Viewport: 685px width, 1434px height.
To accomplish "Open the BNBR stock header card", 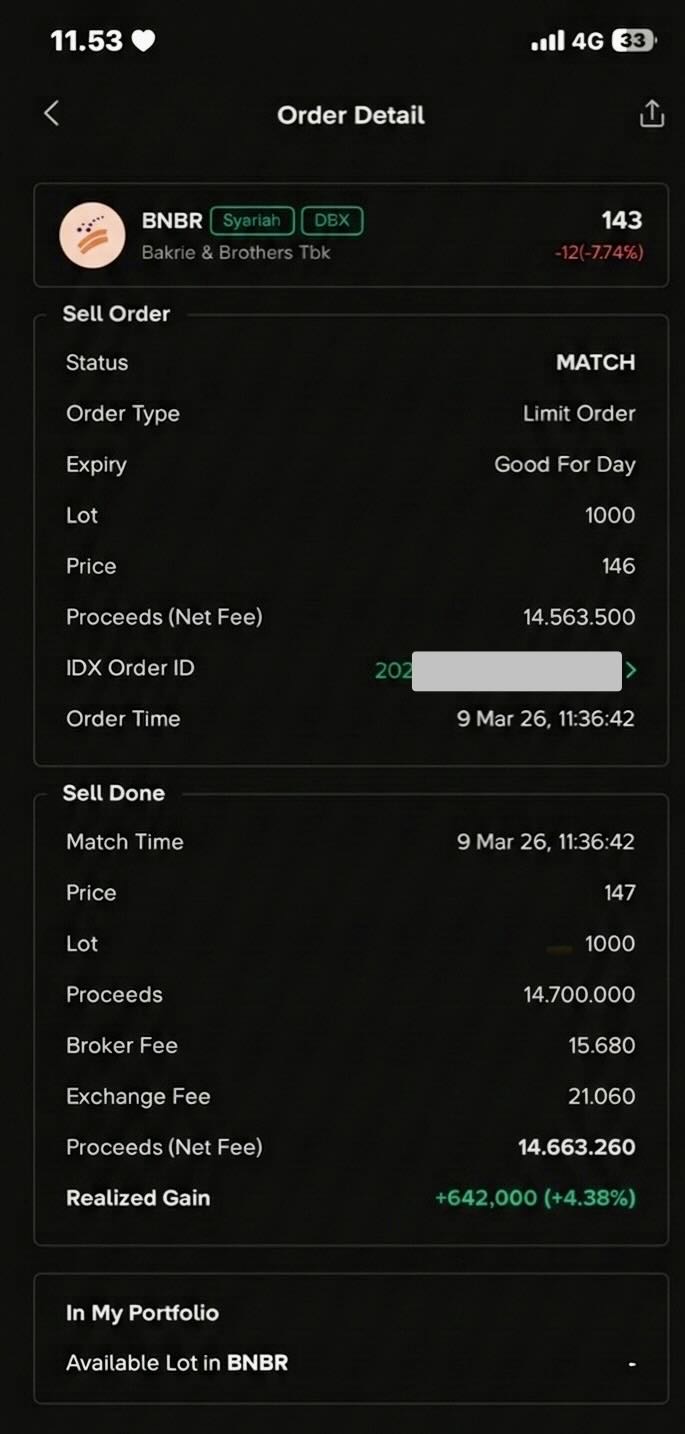I will pos(351,235).
